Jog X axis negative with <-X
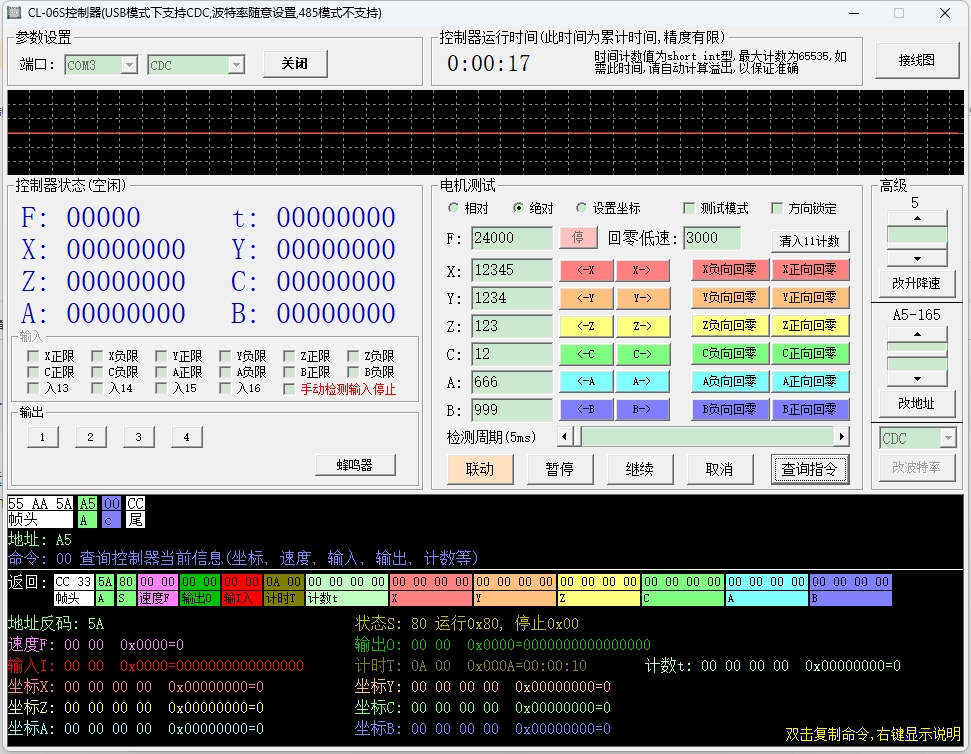Viewport: 971px width, 754px height. click(x=586, y=270)
